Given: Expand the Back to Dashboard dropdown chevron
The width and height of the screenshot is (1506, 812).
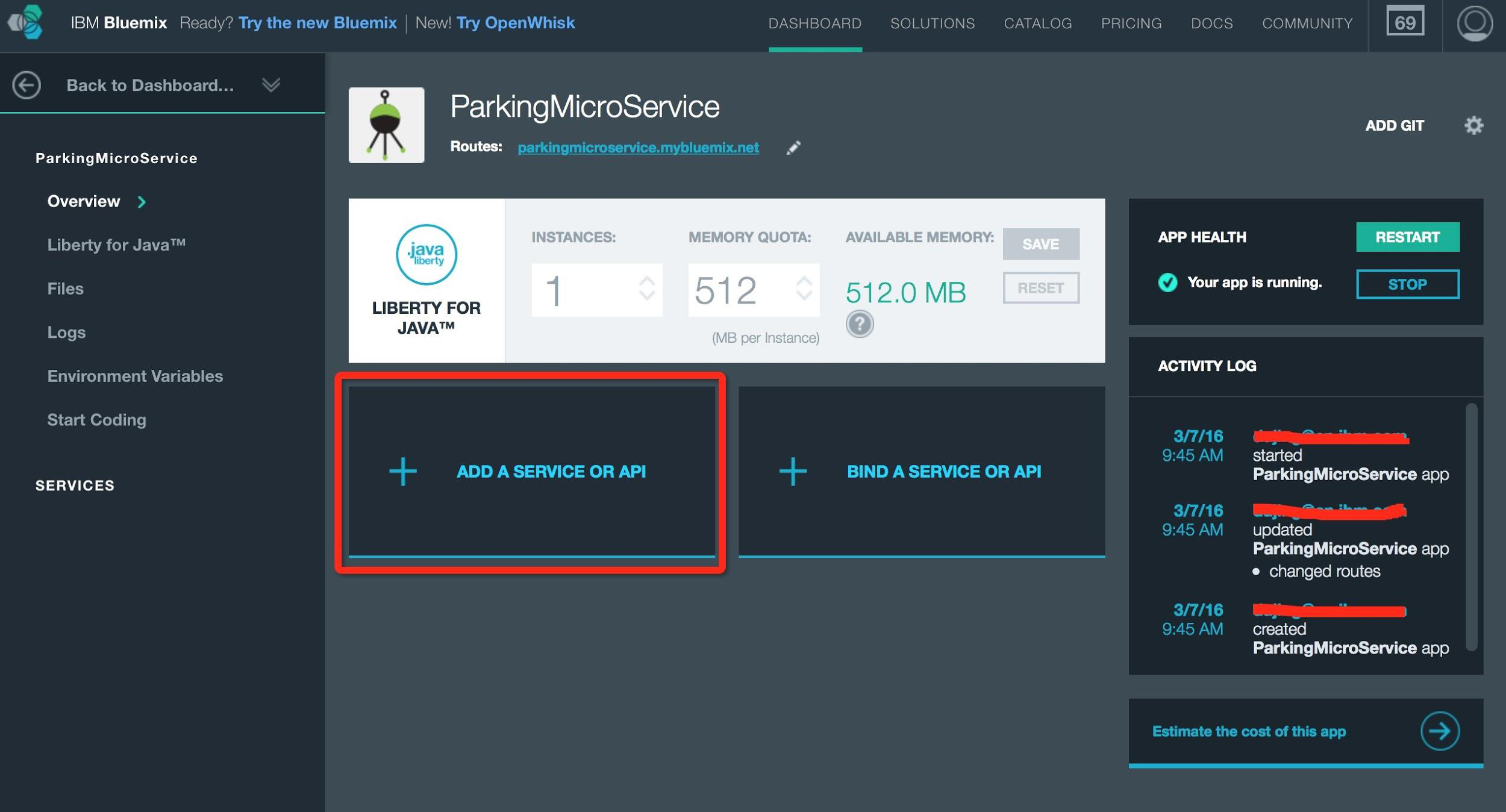Looking at the screenshot, I should pos(271,85).
